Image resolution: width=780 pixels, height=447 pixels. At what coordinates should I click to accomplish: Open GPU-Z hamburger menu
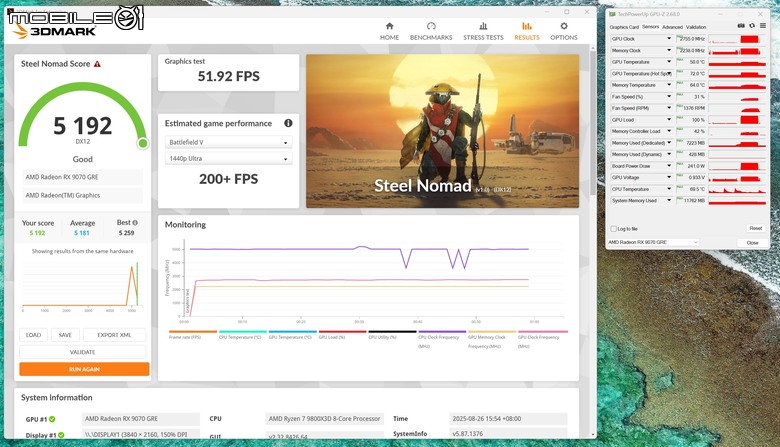(763, 26)
